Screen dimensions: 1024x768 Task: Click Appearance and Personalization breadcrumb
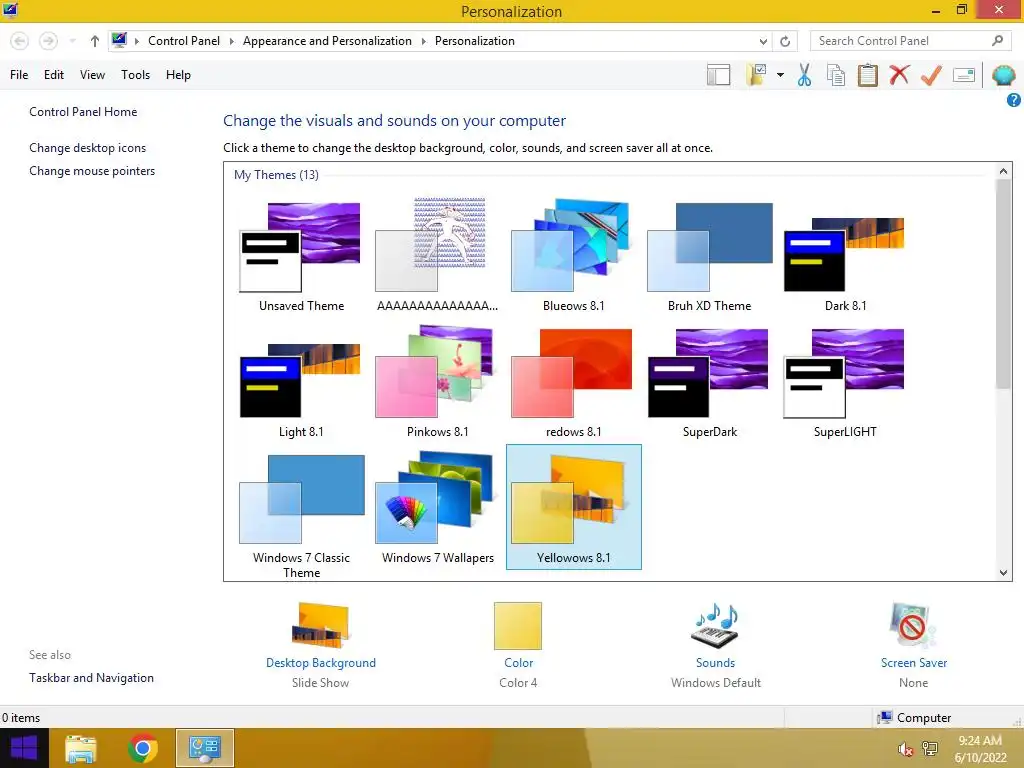coord(327,40)
